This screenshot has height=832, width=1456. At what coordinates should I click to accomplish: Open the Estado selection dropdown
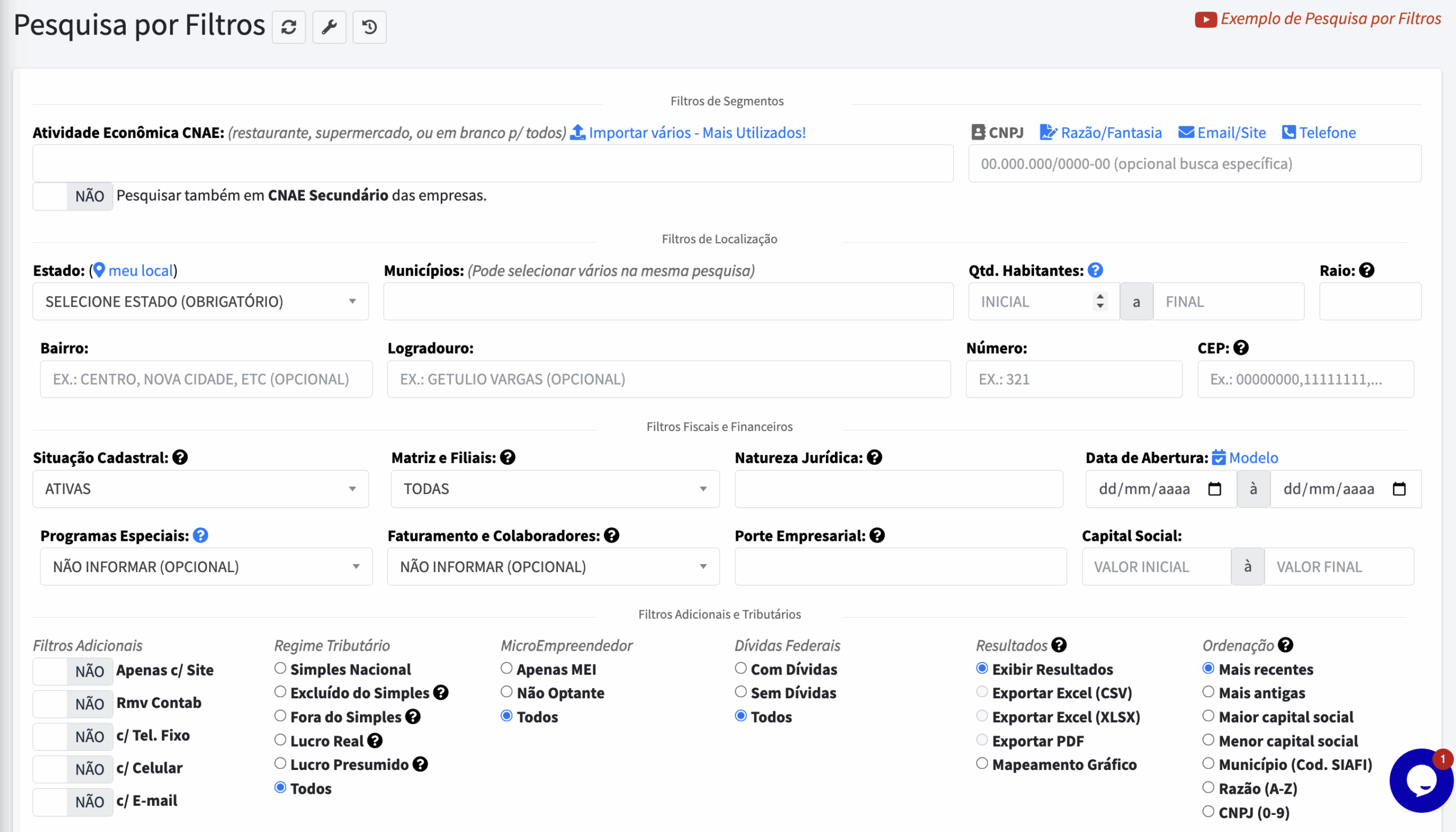200,301
